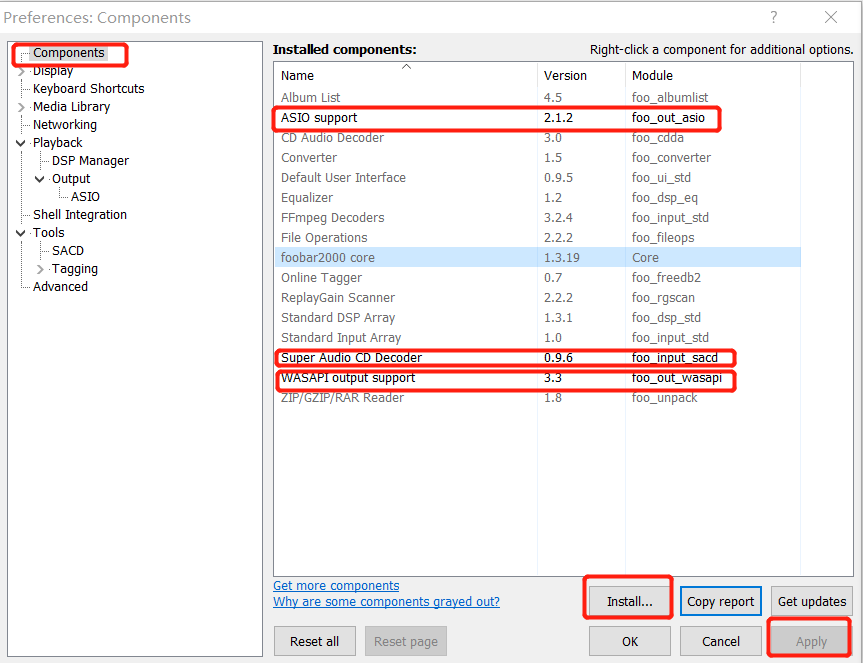Collapse the Playback tree node
Screen dimensions: 863x663
pos(22,143)
